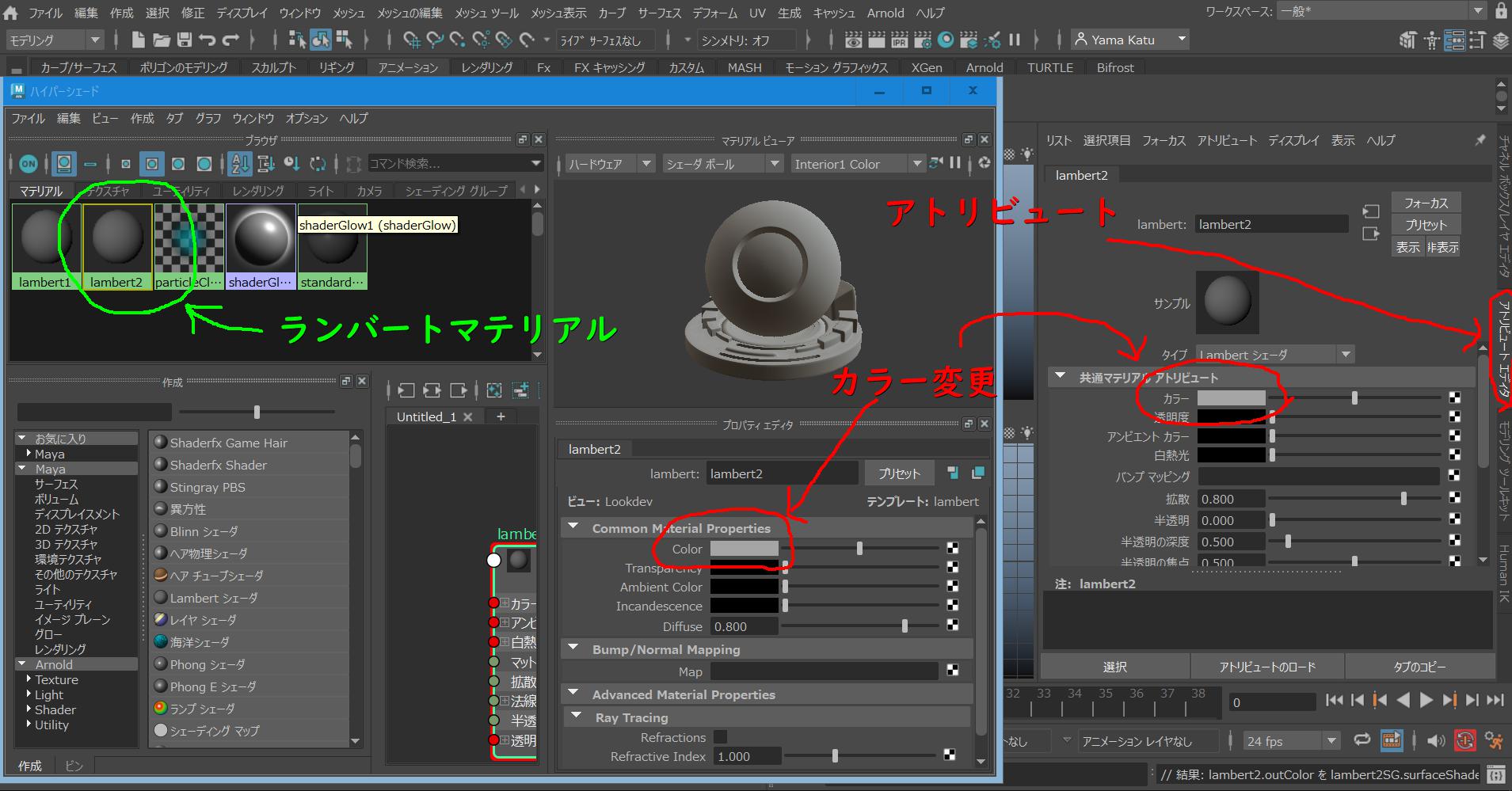Open the Interior1 Color environment dropdown

859,164
